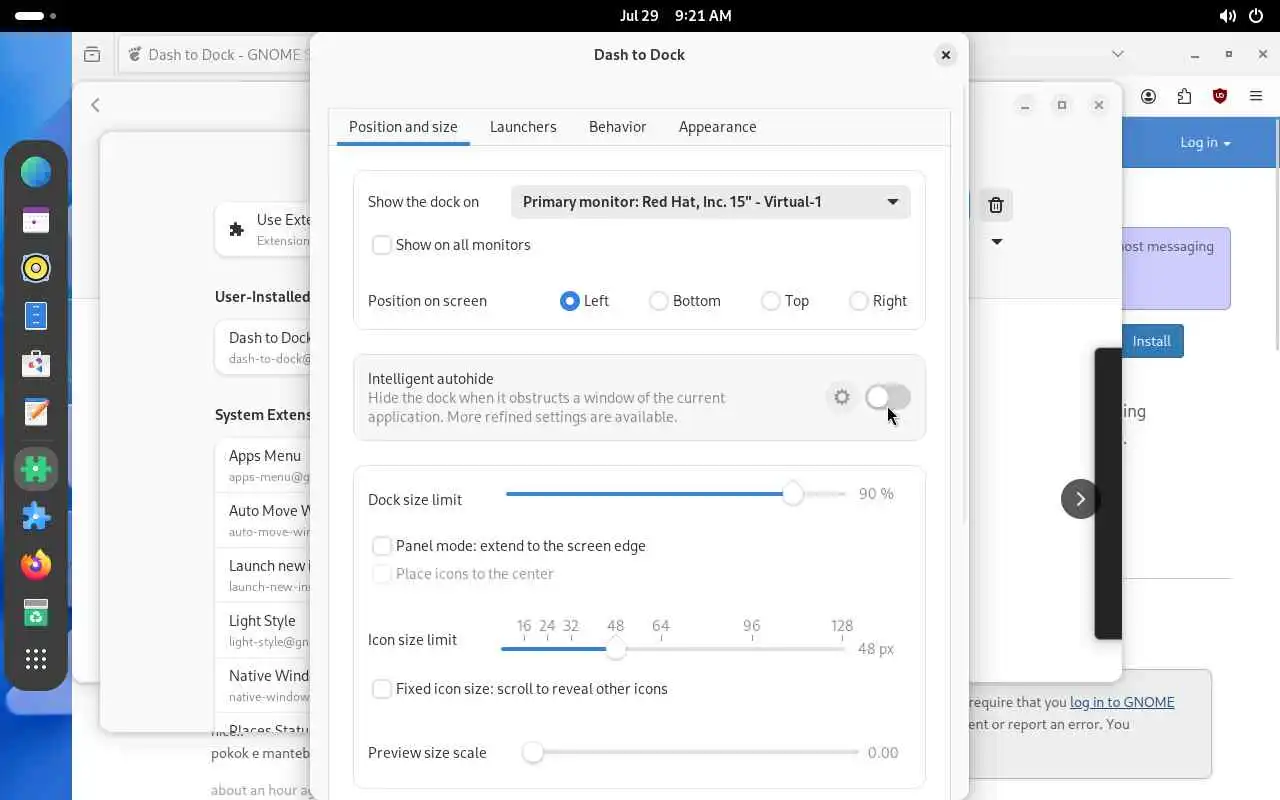1280x800 pixels.
Task: Open Software store icon in dock
Action: [36, 364]
